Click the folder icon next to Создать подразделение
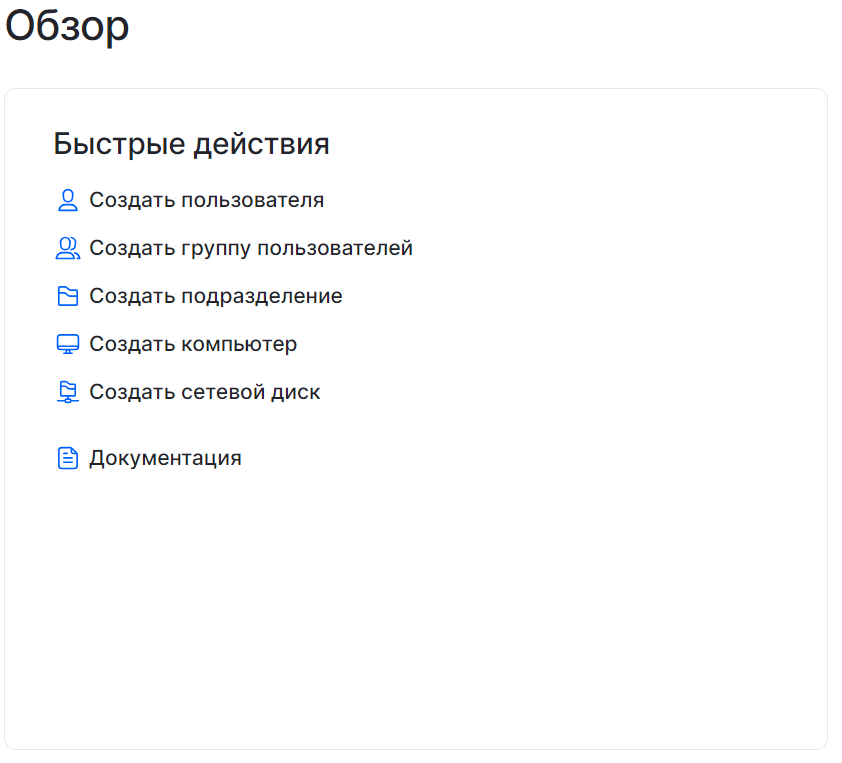 (67, 295)
